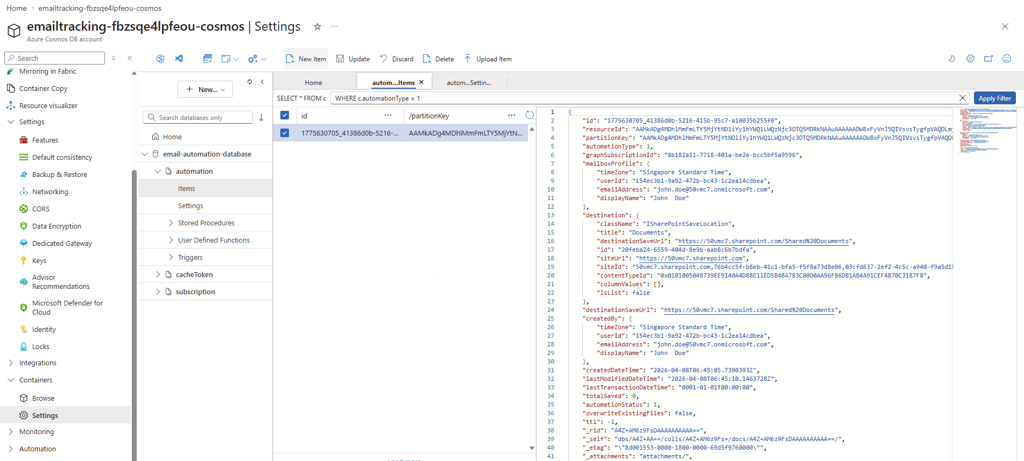This screenshot has width=1024, height=461.
Task: Select the autom...Items tab
Action: [x=392, y=83]
